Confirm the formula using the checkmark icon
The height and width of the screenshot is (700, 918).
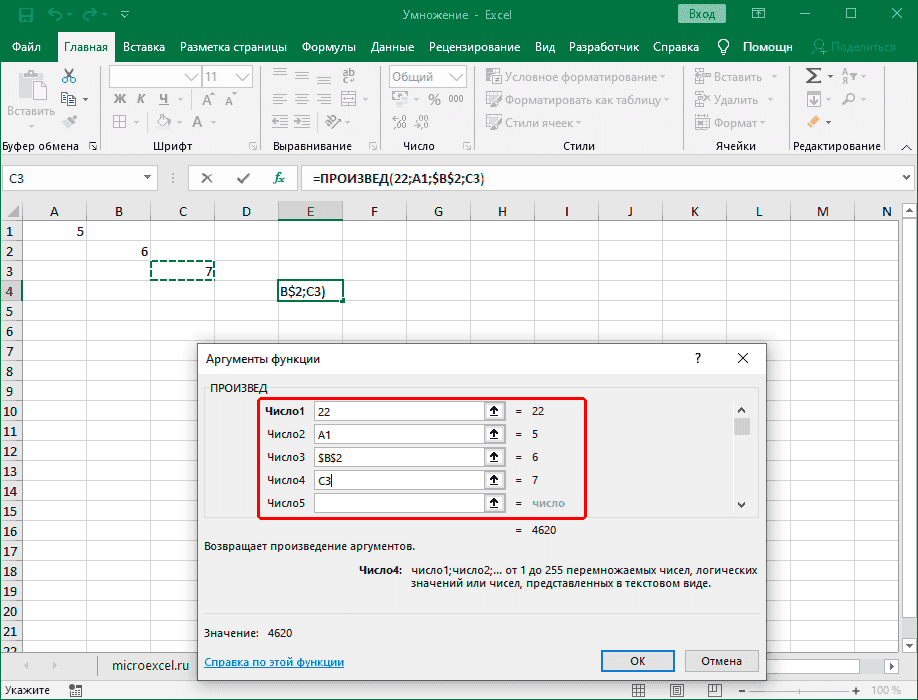(x=242, y=178)
